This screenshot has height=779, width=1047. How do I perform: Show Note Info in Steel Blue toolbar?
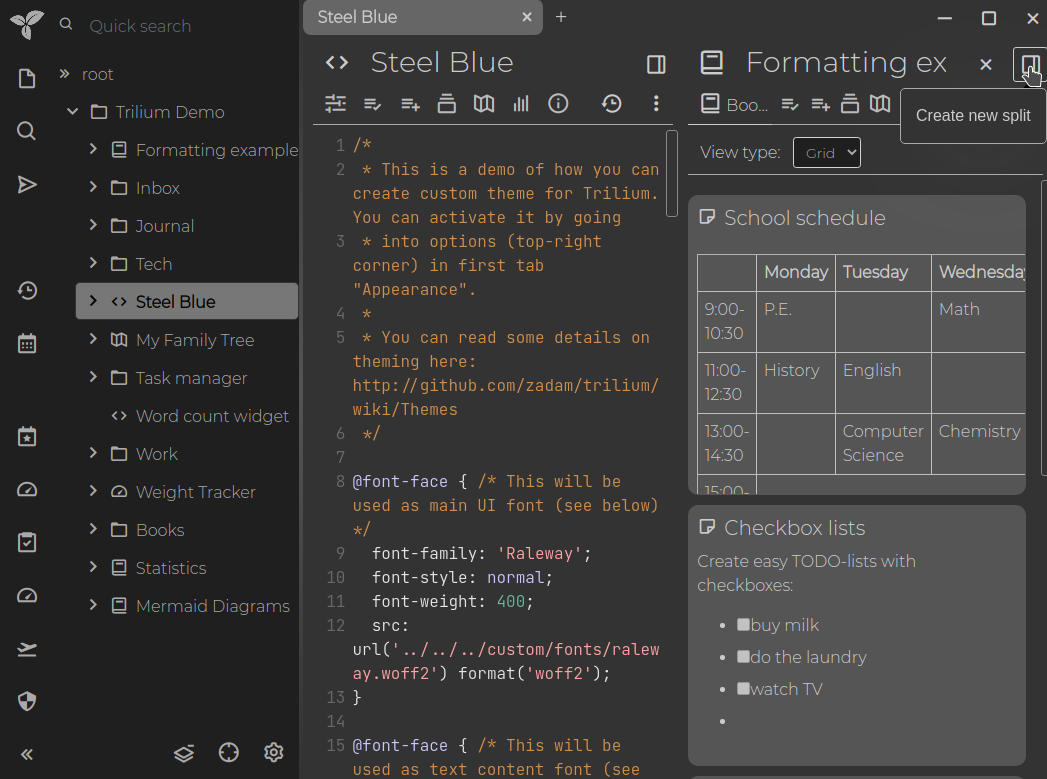558,104
